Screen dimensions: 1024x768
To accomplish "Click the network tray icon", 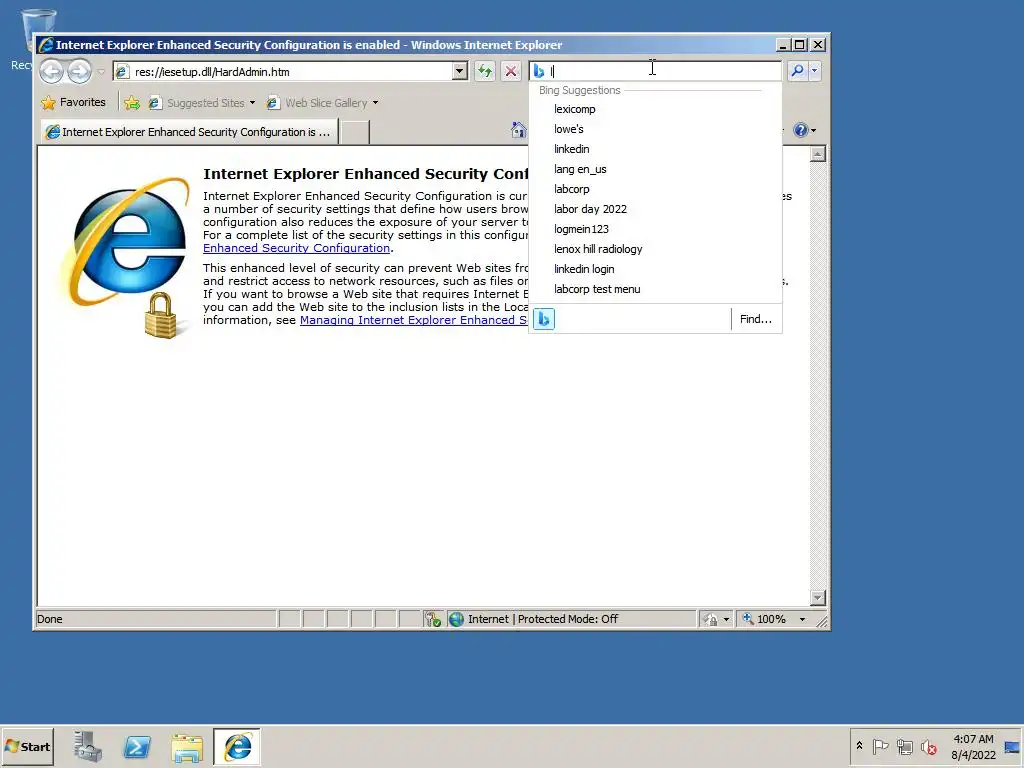I will tap(904, 746).
